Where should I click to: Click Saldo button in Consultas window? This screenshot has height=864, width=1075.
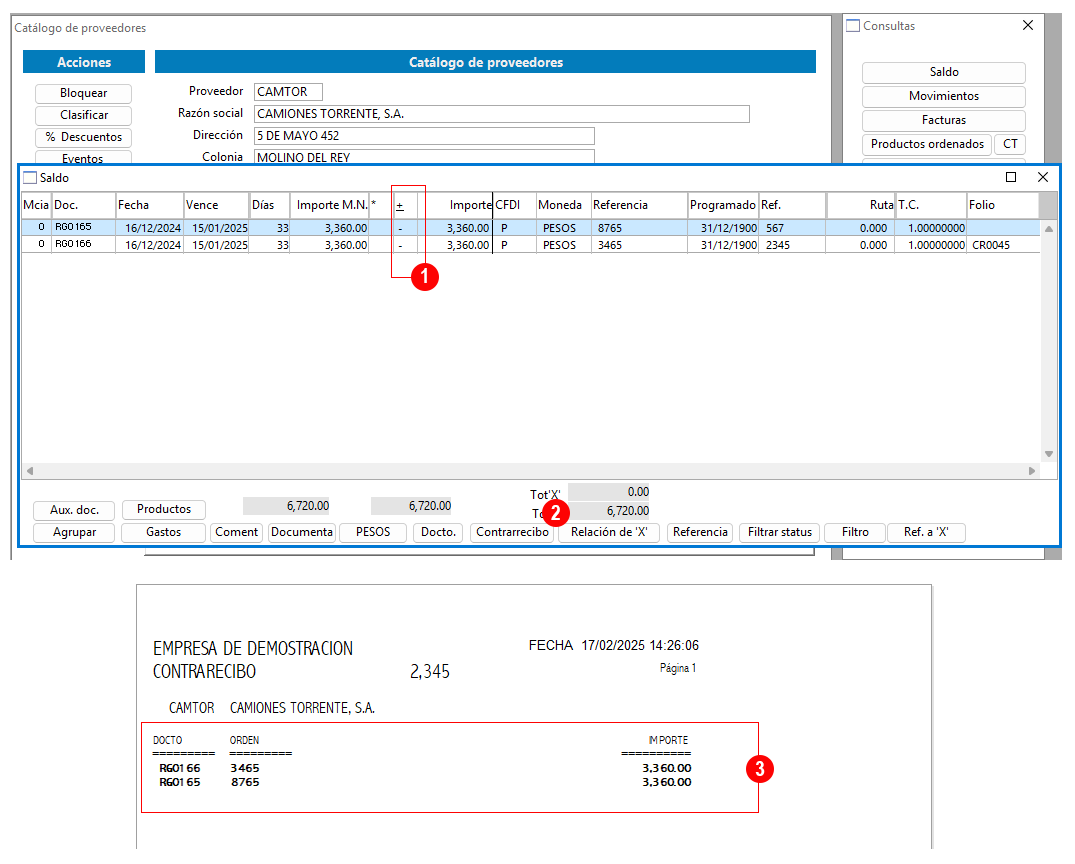(x=943, y=72)
